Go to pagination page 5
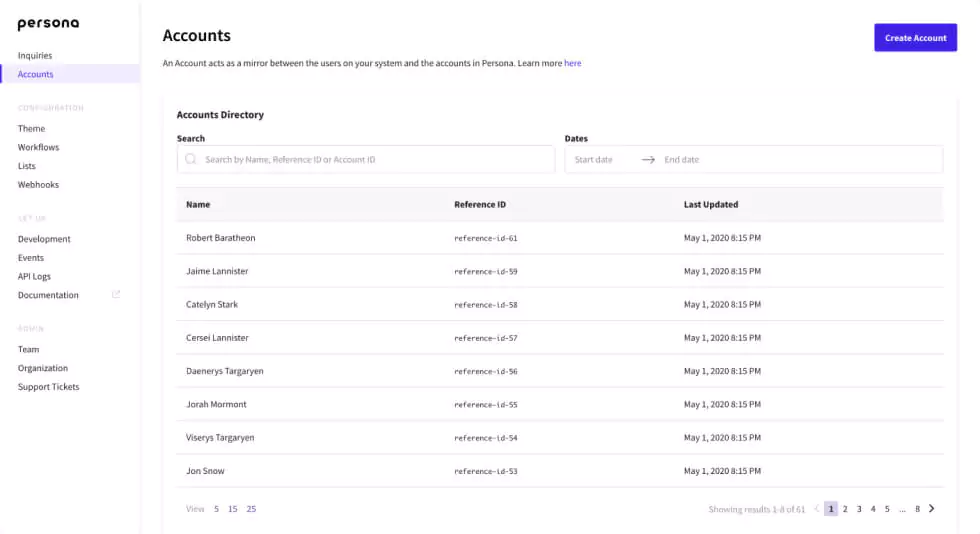This screenshot has width=980, height=534. click(x=887, y=509)
